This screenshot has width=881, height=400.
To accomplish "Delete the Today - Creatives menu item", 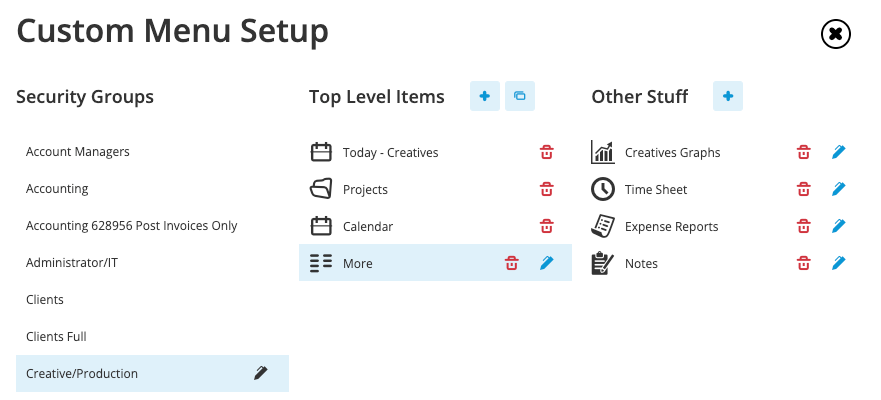I will 547,152.
